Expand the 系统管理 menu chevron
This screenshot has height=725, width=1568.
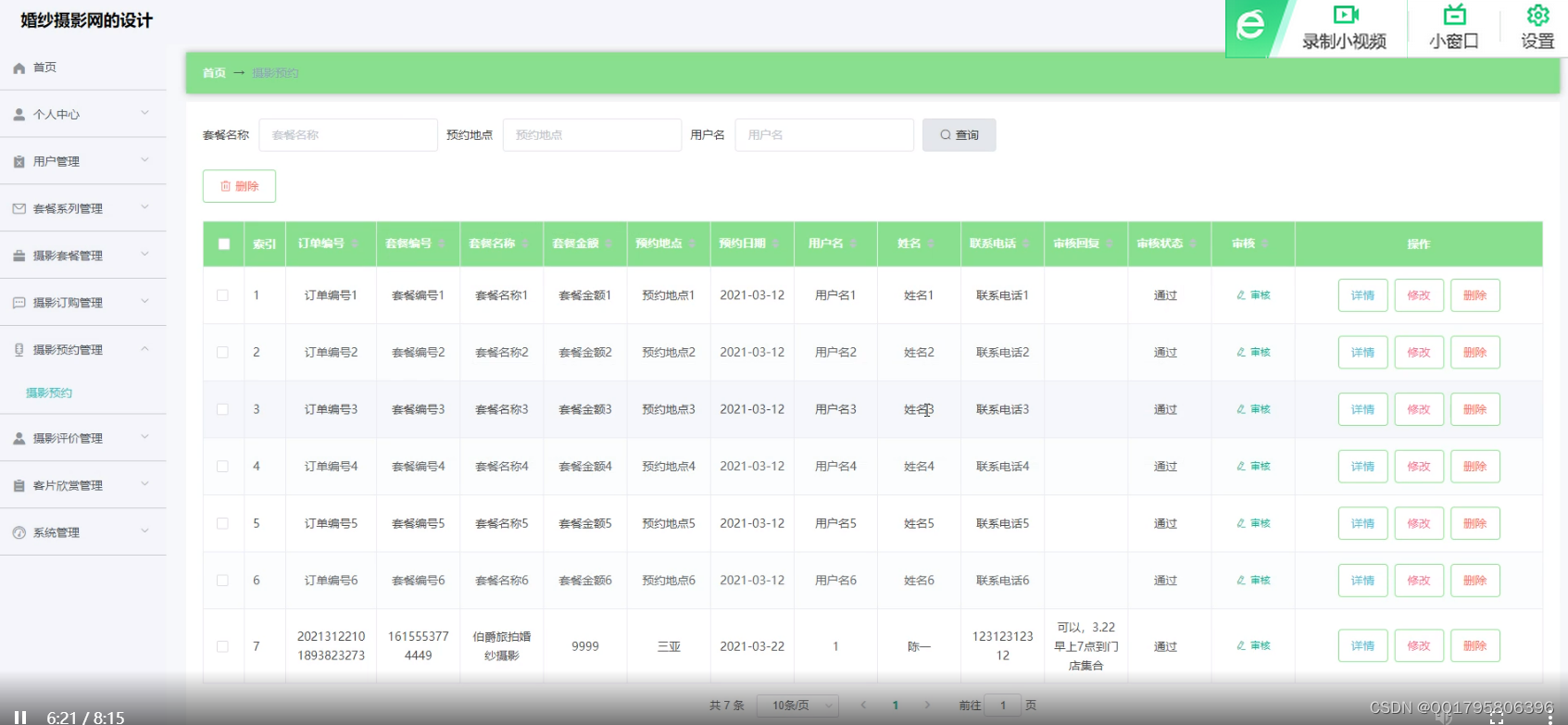[144, 531]
